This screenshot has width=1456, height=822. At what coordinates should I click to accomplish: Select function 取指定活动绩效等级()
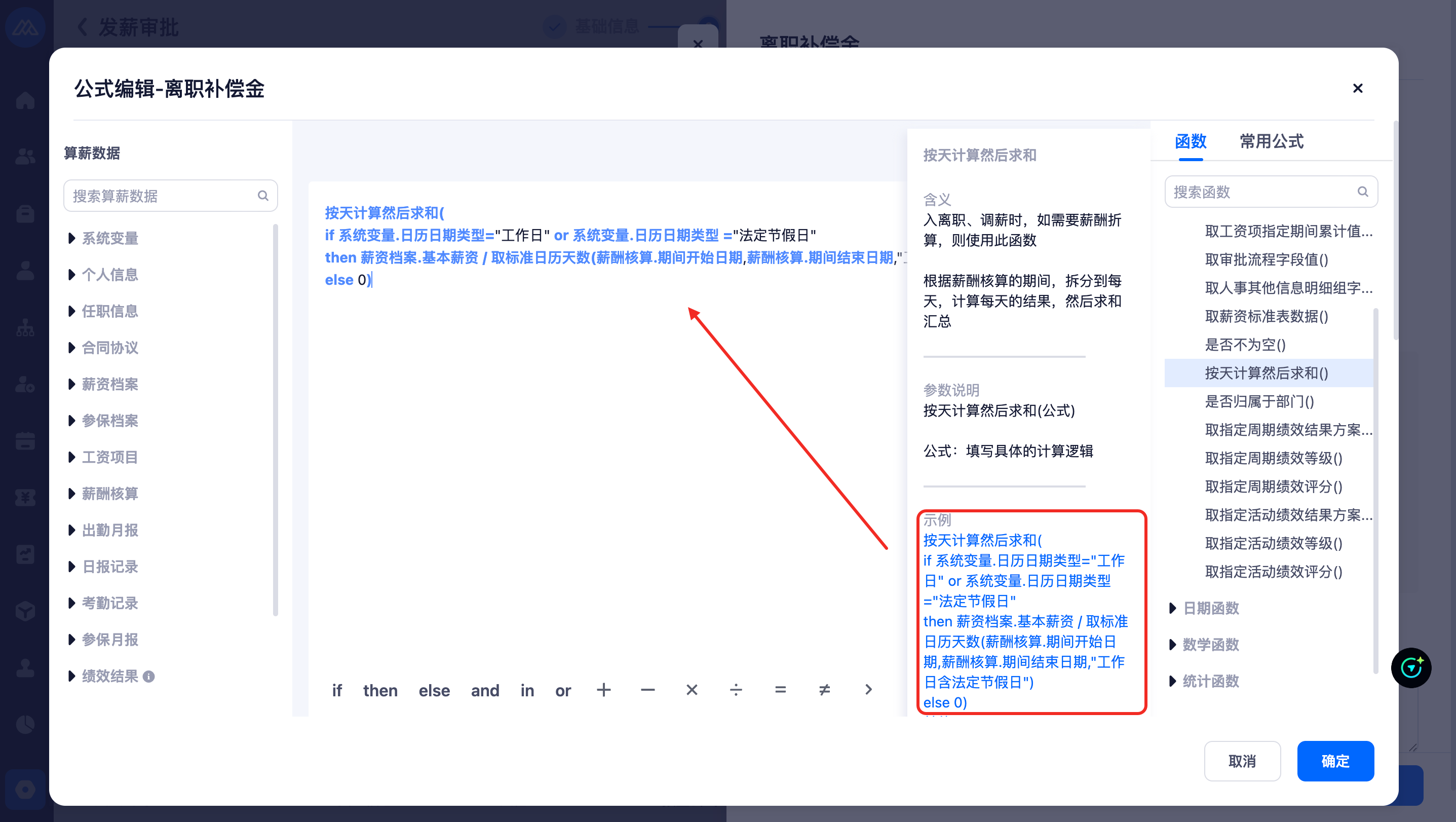[x=1274, y=543]
